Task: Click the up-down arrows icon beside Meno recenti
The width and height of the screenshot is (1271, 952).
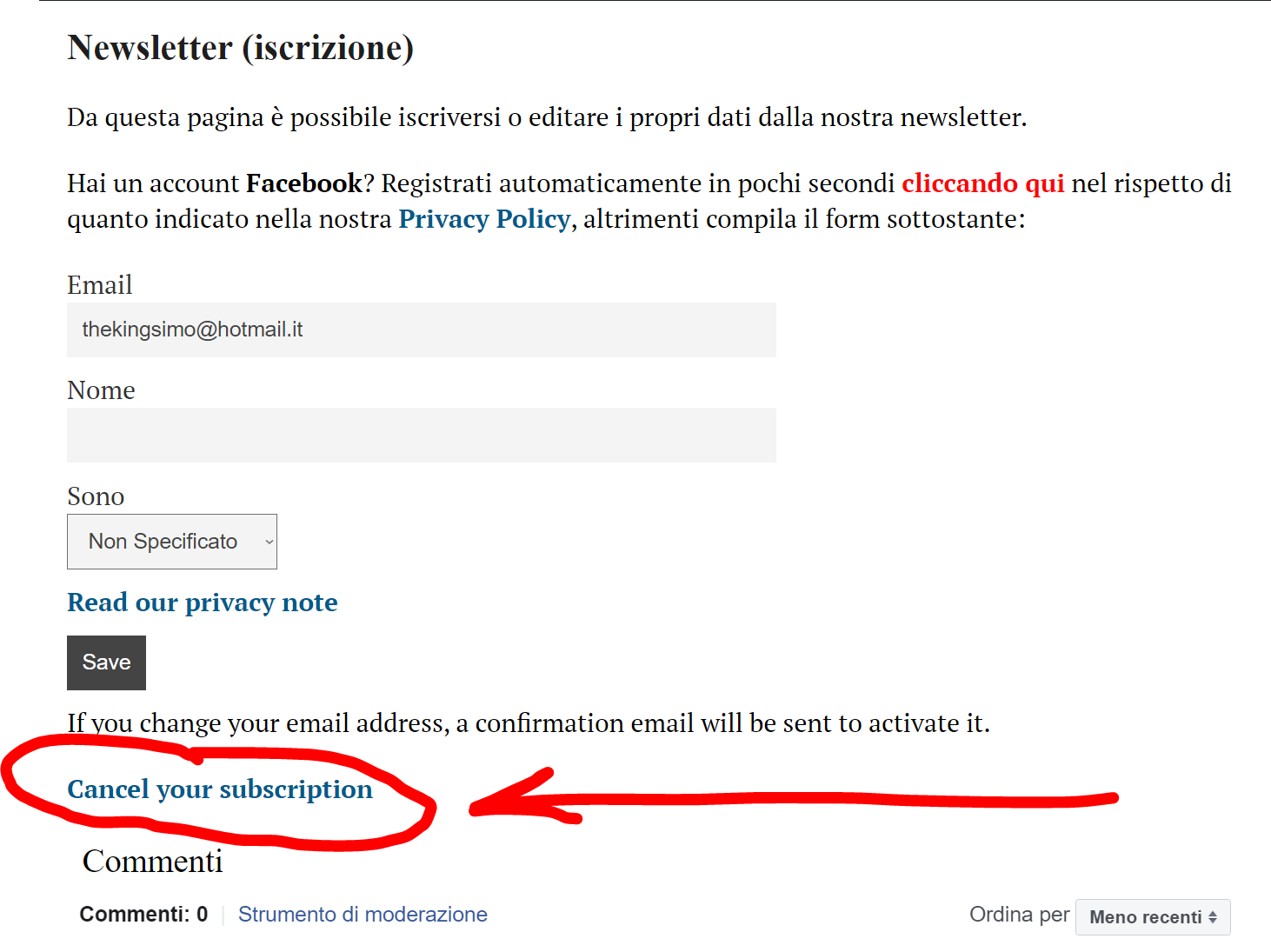Action: tap(1213, 917)
